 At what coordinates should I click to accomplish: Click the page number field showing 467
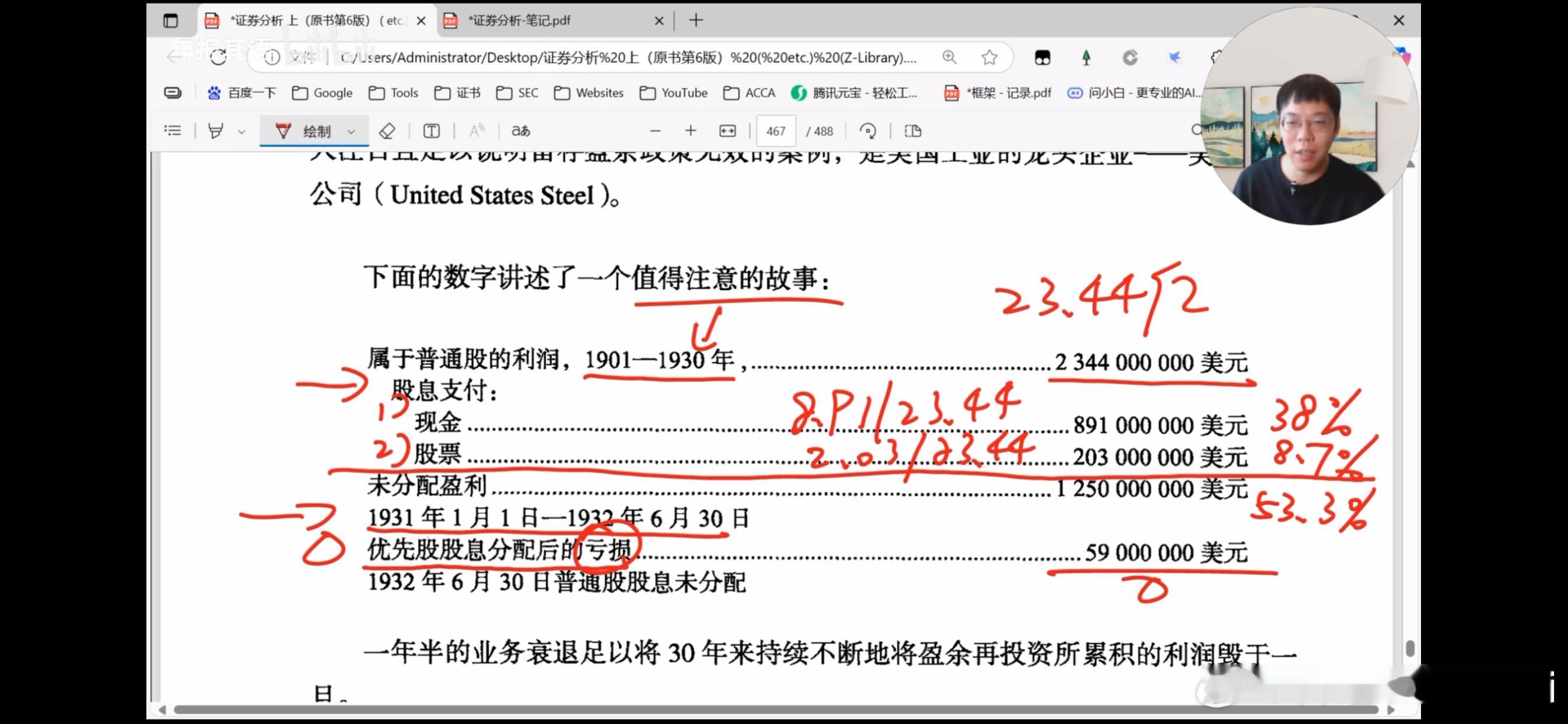(775, 131)
